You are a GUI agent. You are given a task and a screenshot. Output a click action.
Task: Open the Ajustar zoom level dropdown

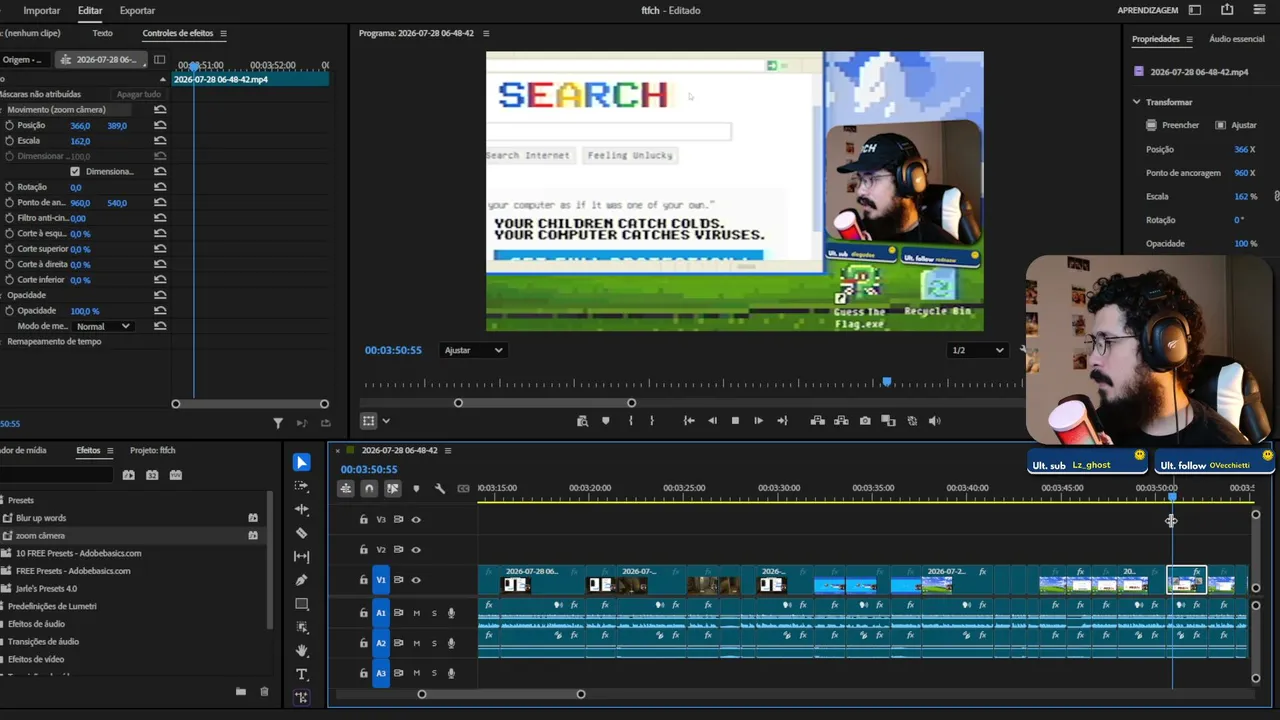[473, 350]
